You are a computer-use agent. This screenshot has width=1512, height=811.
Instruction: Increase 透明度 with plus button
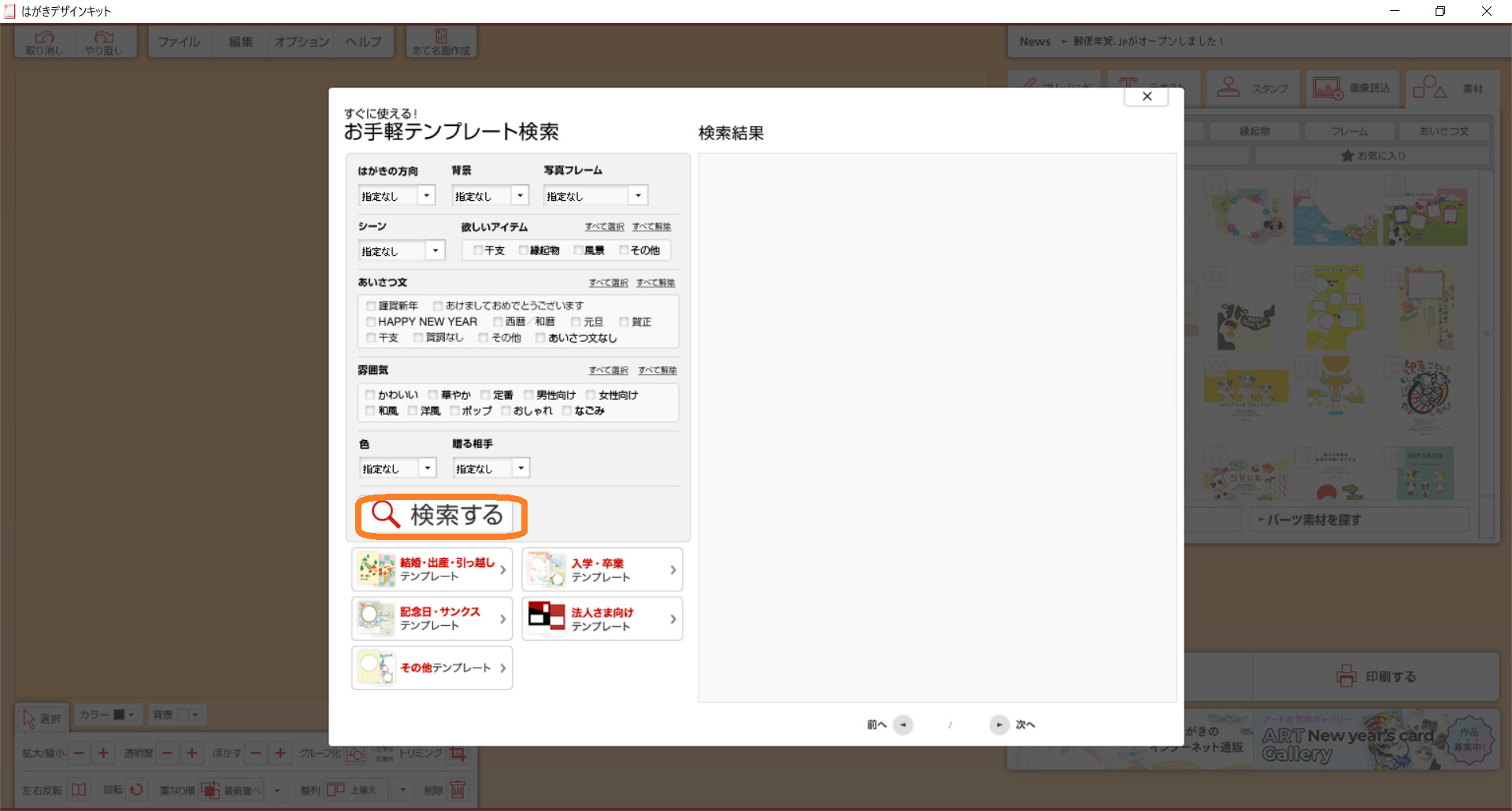(x=191, y=754)
